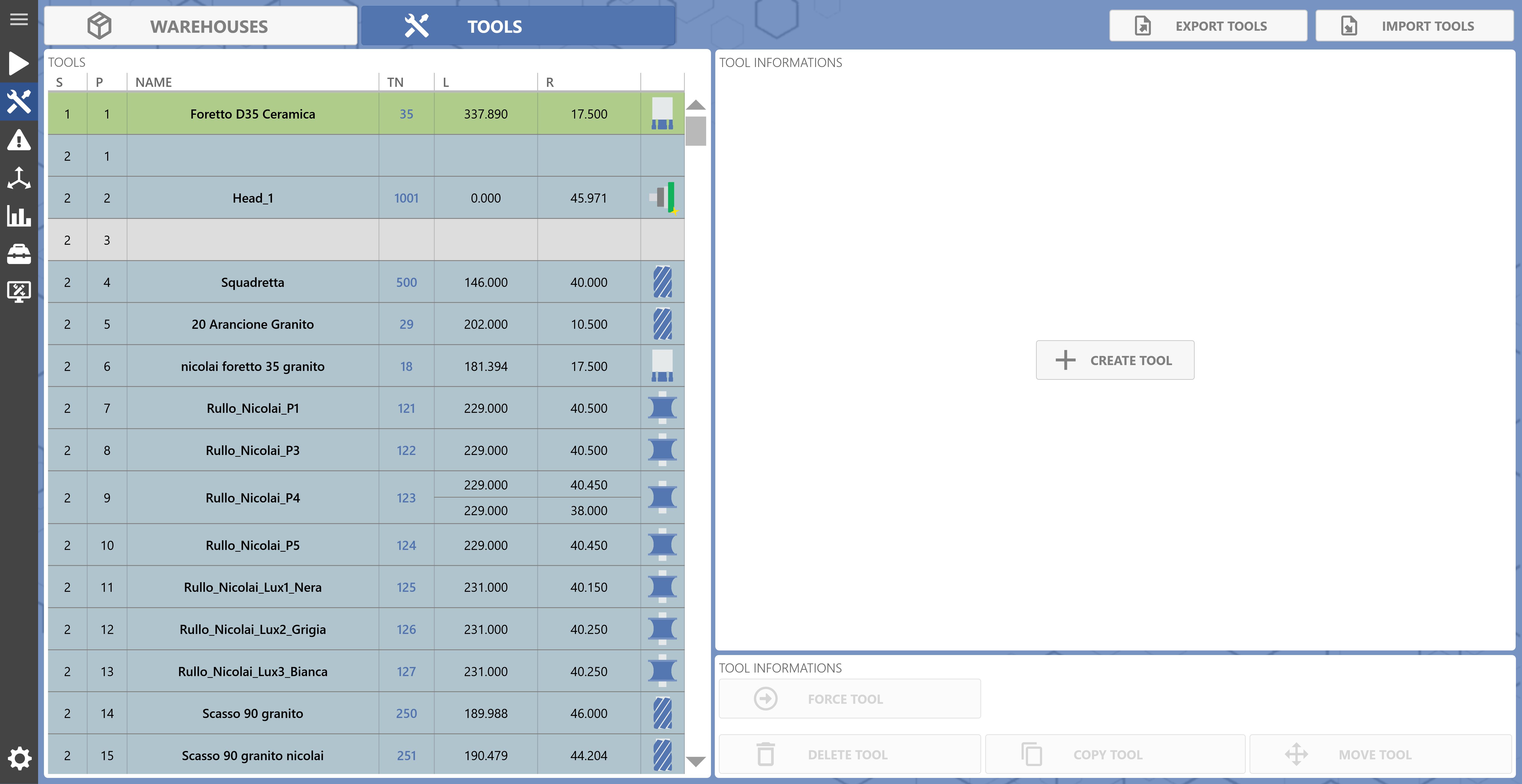This screenshot has height=784, width=1522.
Task: Click tool number 124 of Rullo_Nicolai_P5
Action: tap(406, 545)
